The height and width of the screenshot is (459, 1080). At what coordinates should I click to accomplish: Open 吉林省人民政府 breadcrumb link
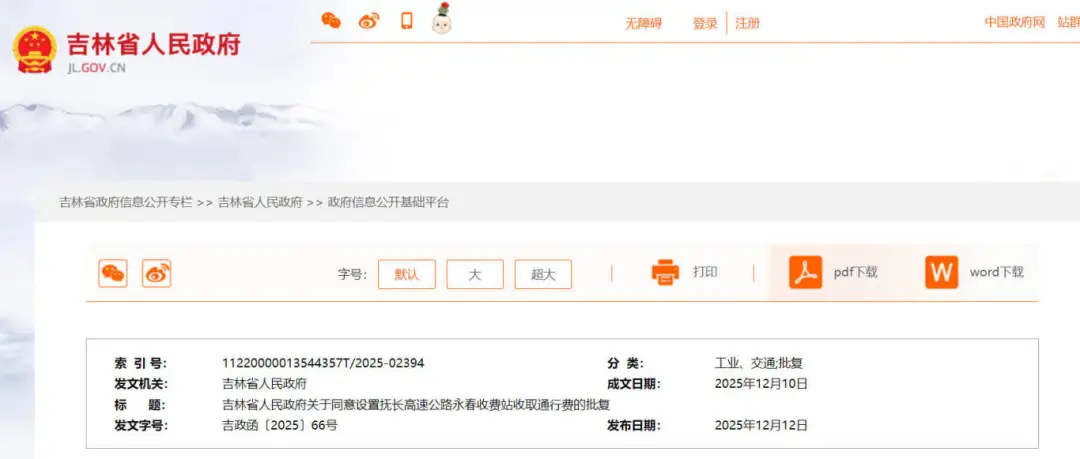click(260, 202)
